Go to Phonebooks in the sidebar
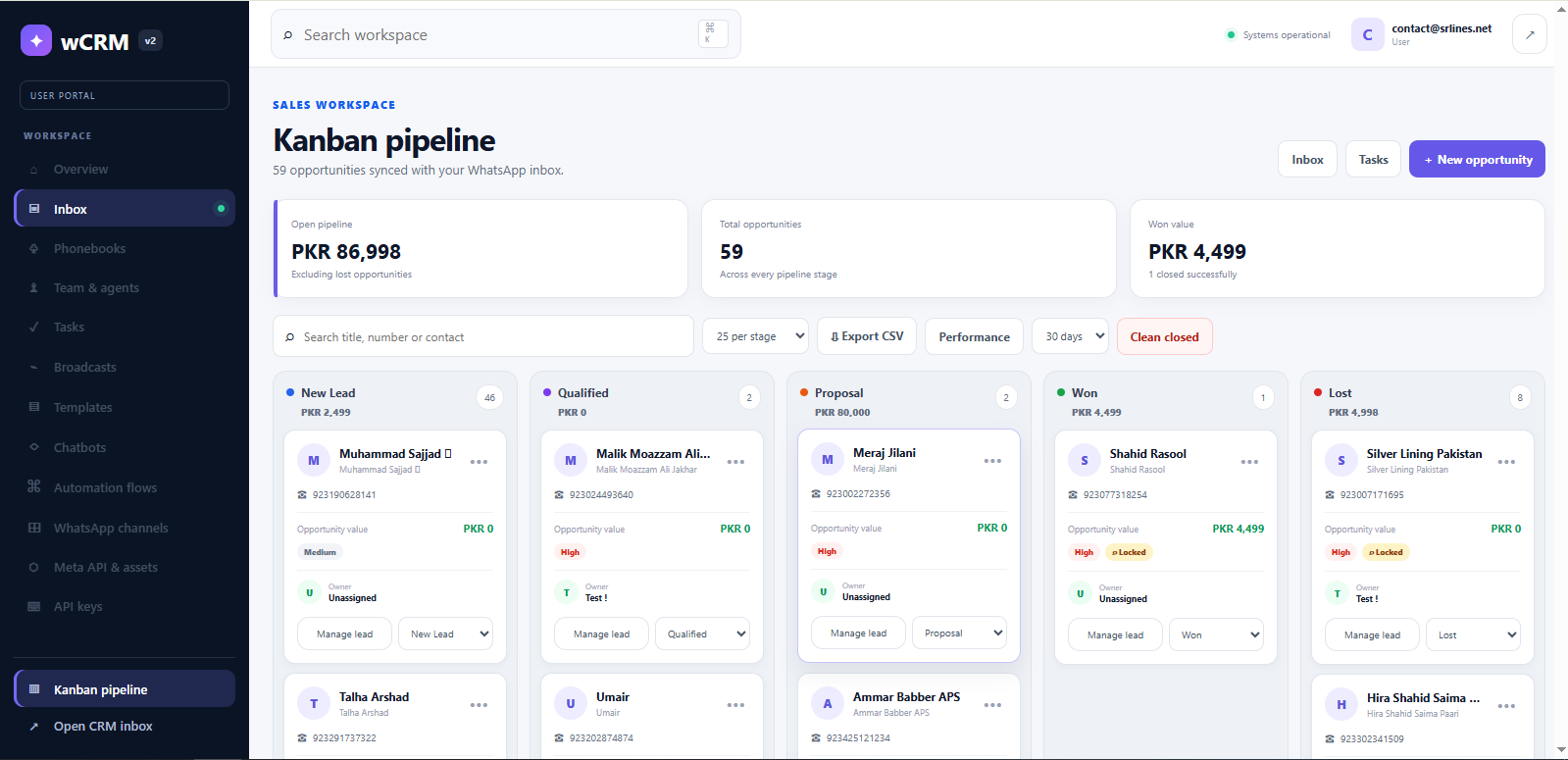 pyautogui.click(x=125, y=248)
